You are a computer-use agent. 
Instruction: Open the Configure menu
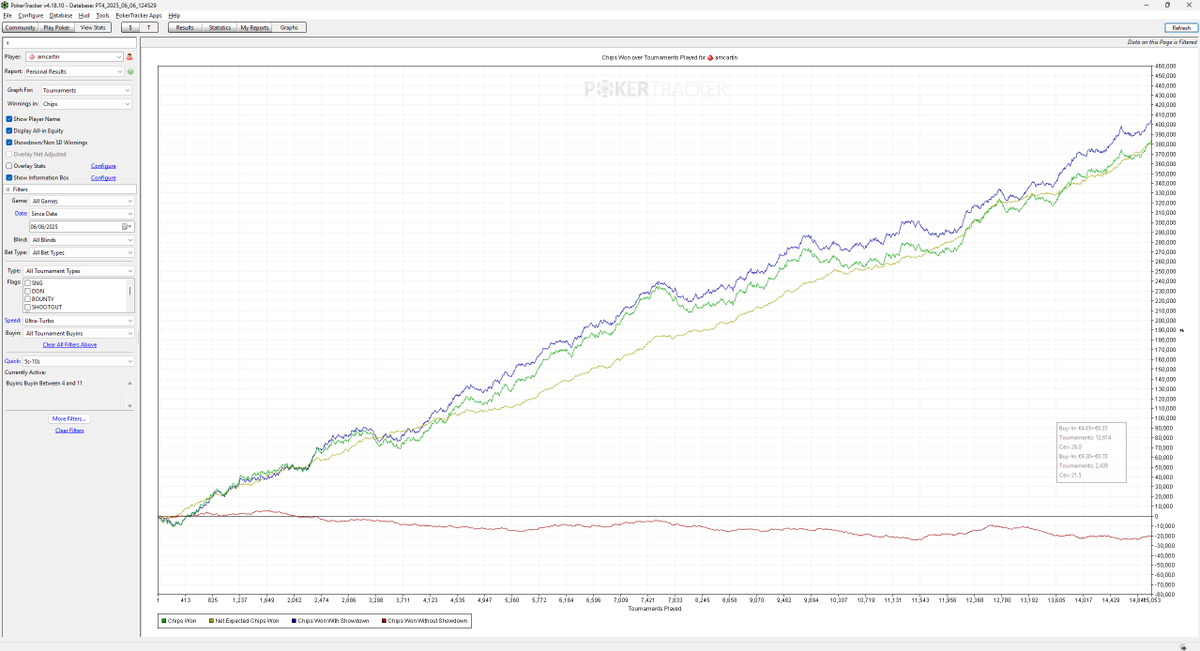click(x=31, y=16)
